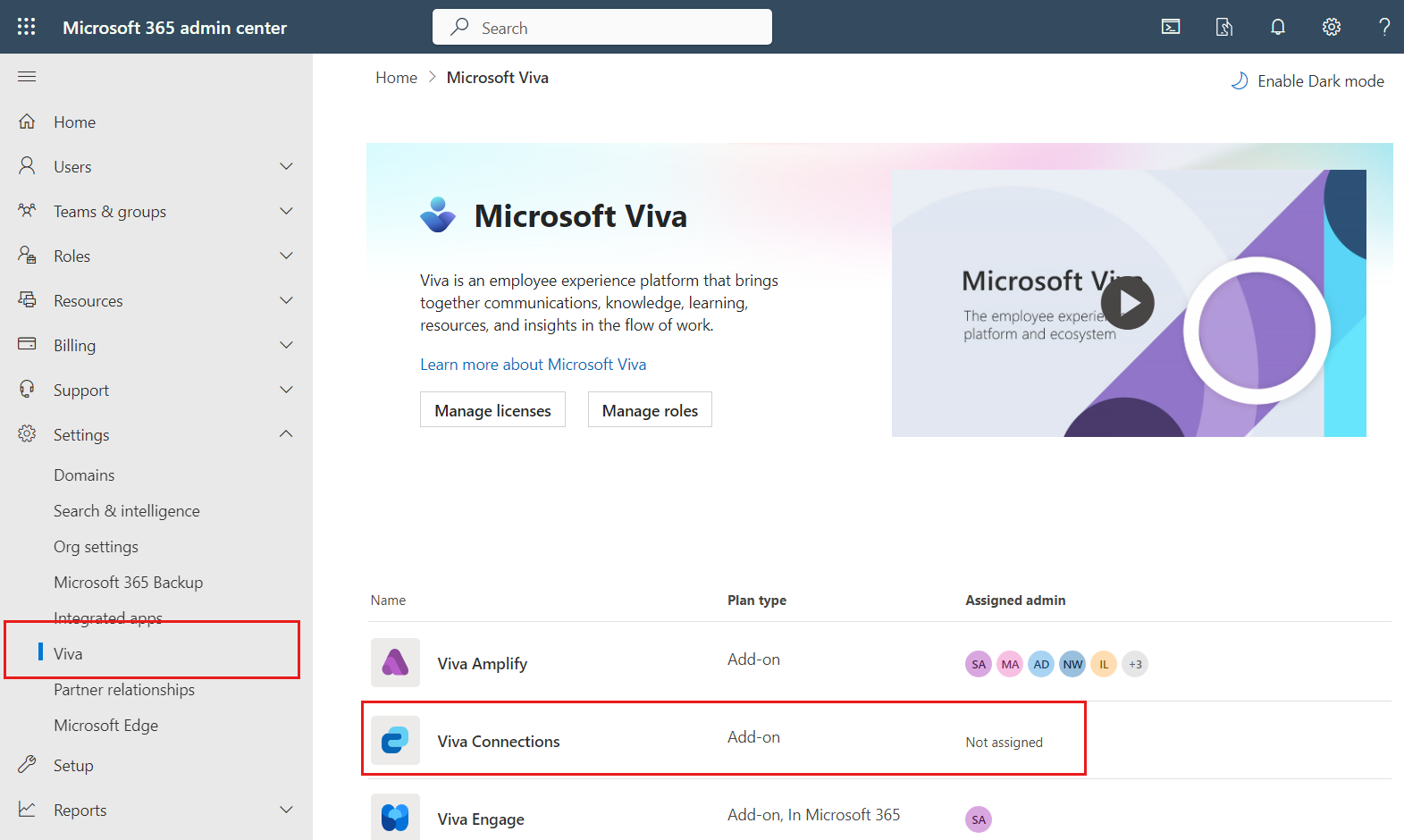Click the Plan type column header
The height and width of the screenshot is (840, 1404).
coord(757,601)
